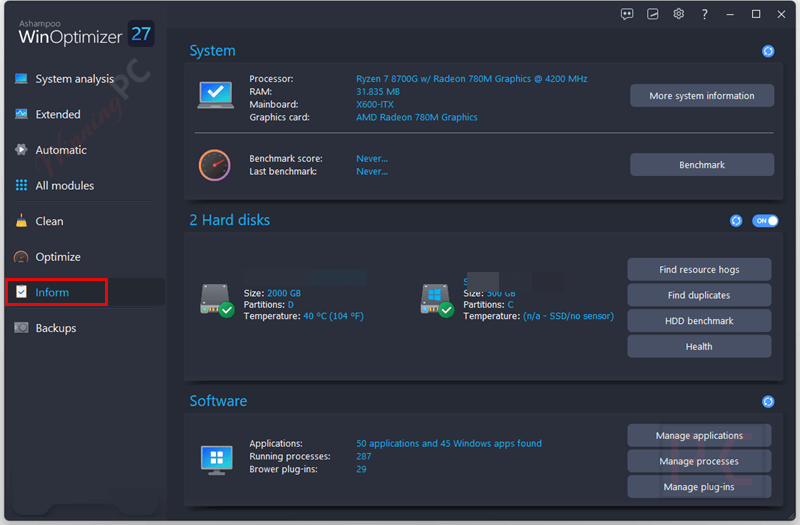800x525 pixels.
Task: Click the Inform checklist icon
Action: 21,292
